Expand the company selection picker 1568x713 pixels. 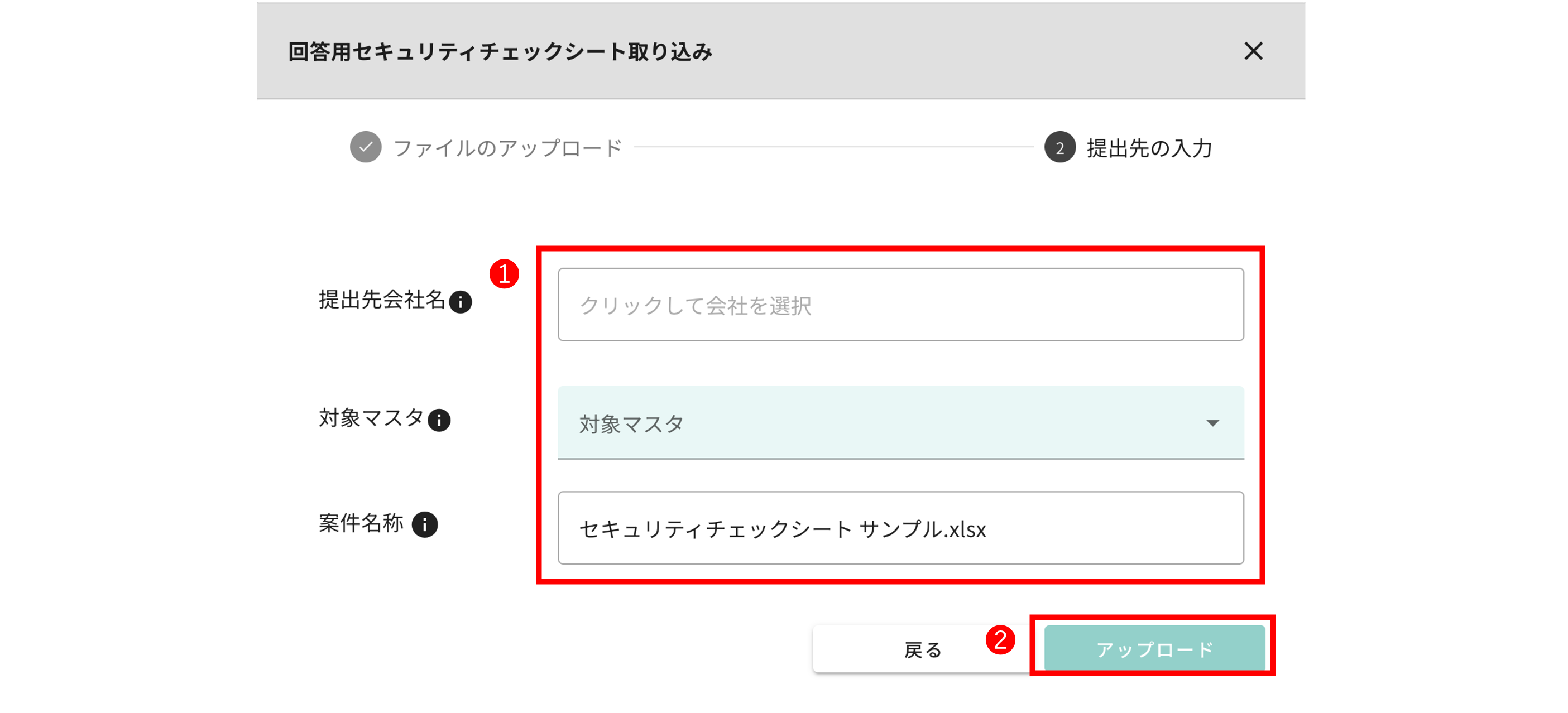(901, 305)
